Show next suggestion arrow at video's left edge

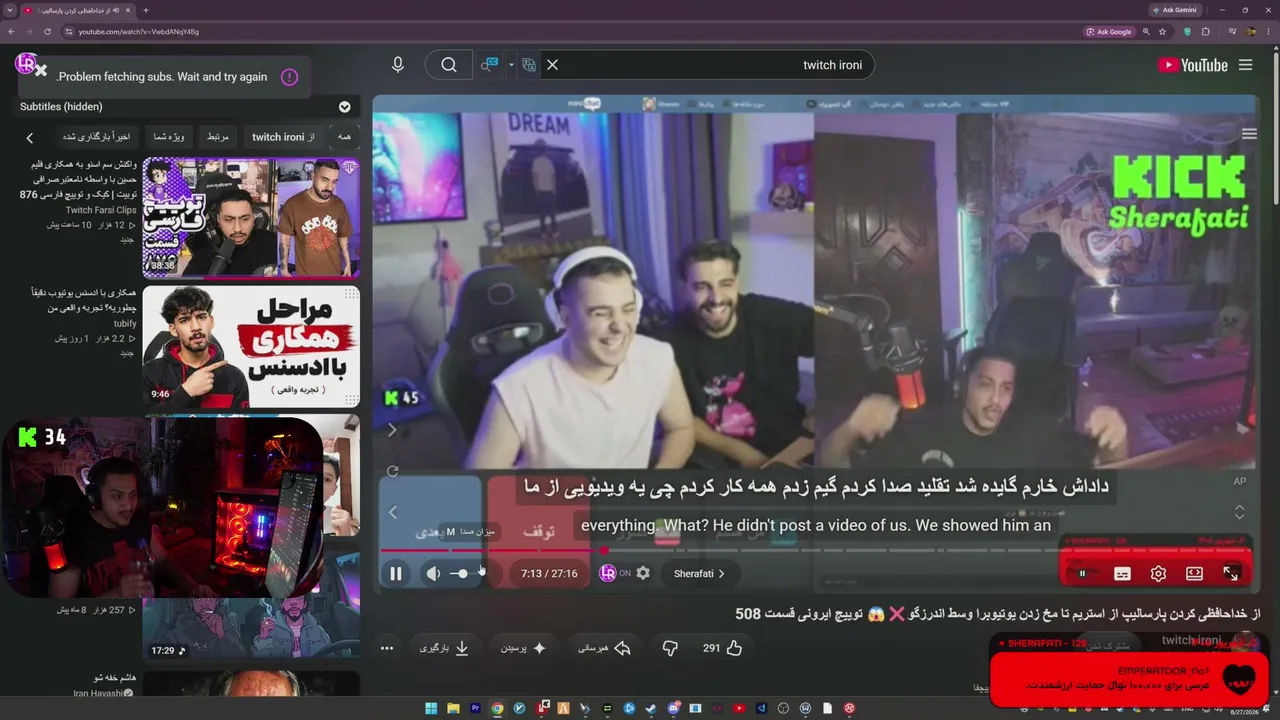[392, 430]
